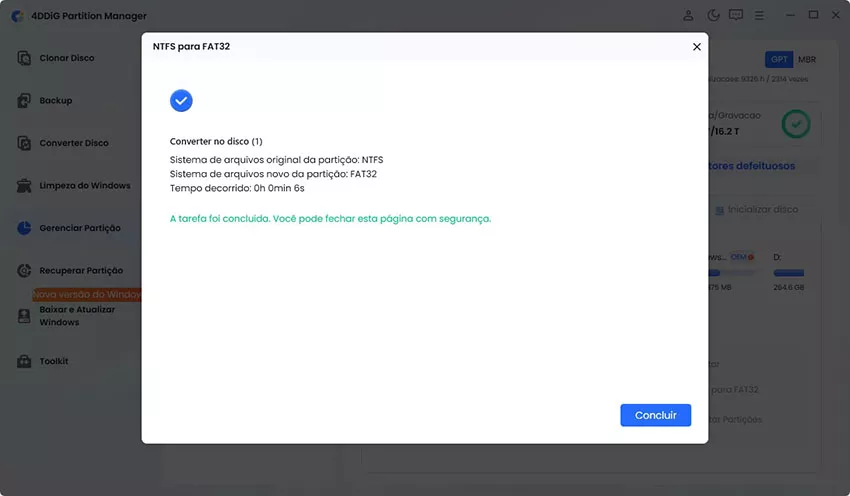Screen dimensions: 850x496
Task: Click the Recuperar Partição icon
Action: coord(24,270)
